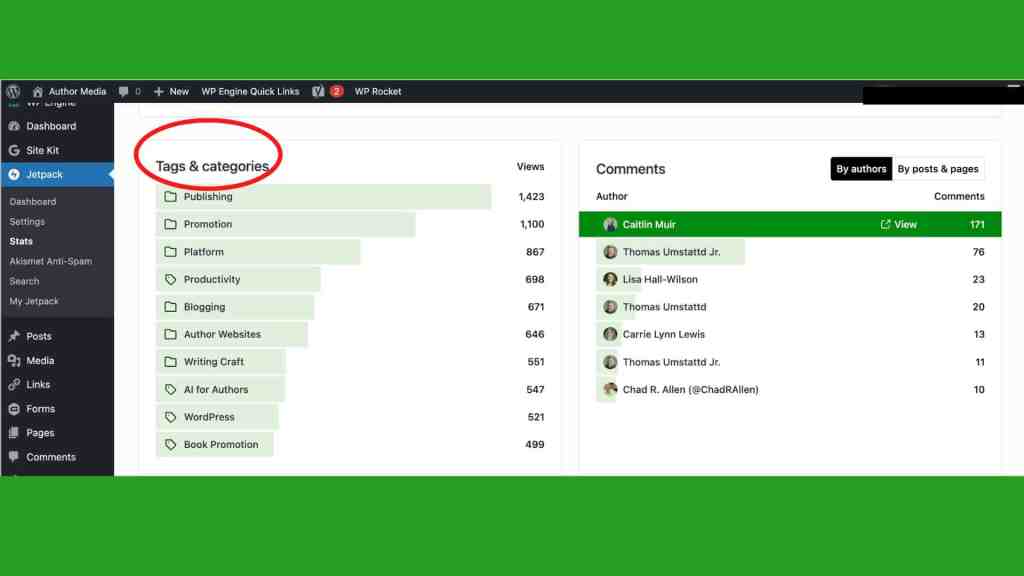Open the Publishing category row

coord(351,197)
